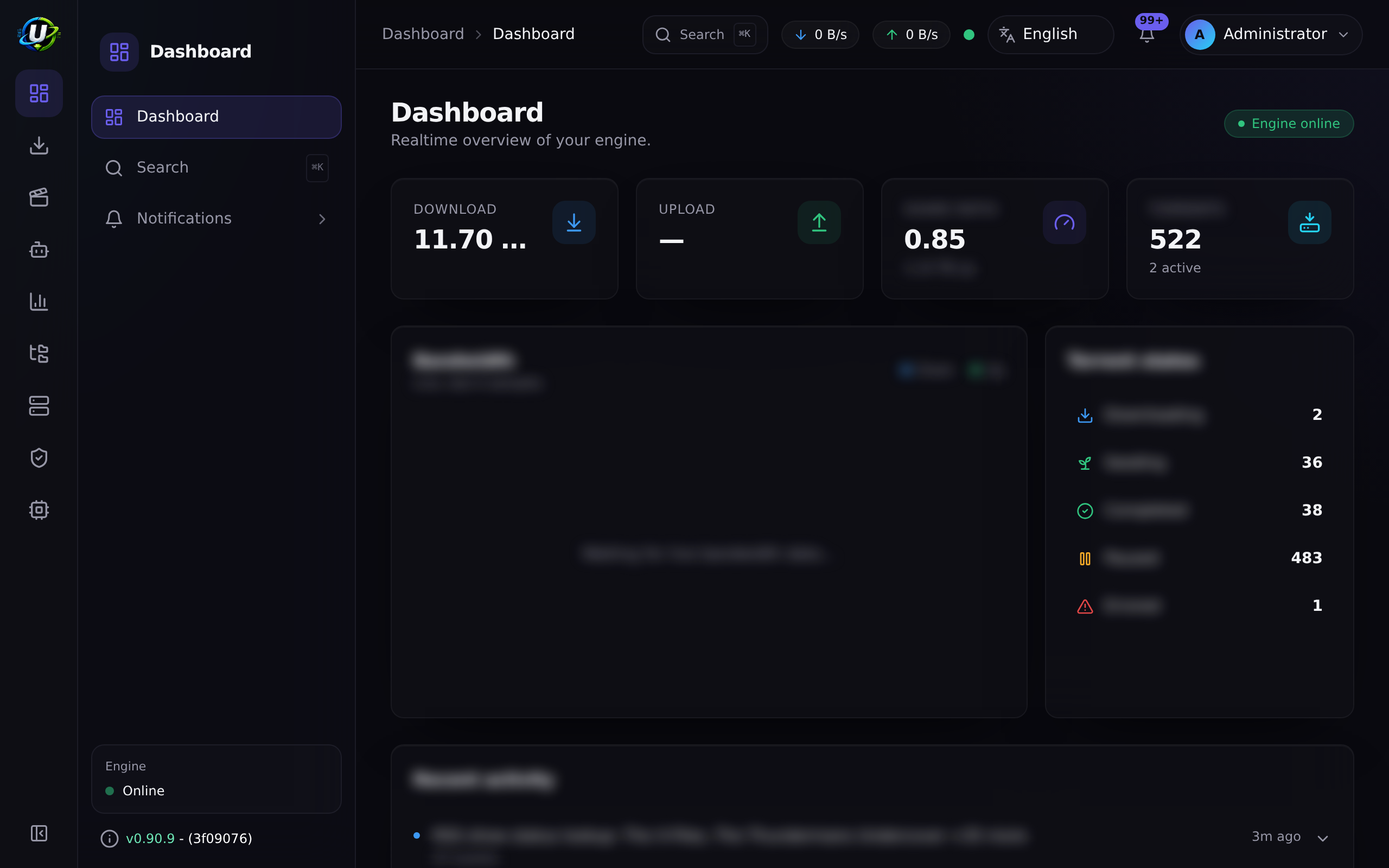The height and width of the screenshot is (868, 1389).
Task: Click the green upload arrow icon on Upload card
Action: click(x=819, y=222)
